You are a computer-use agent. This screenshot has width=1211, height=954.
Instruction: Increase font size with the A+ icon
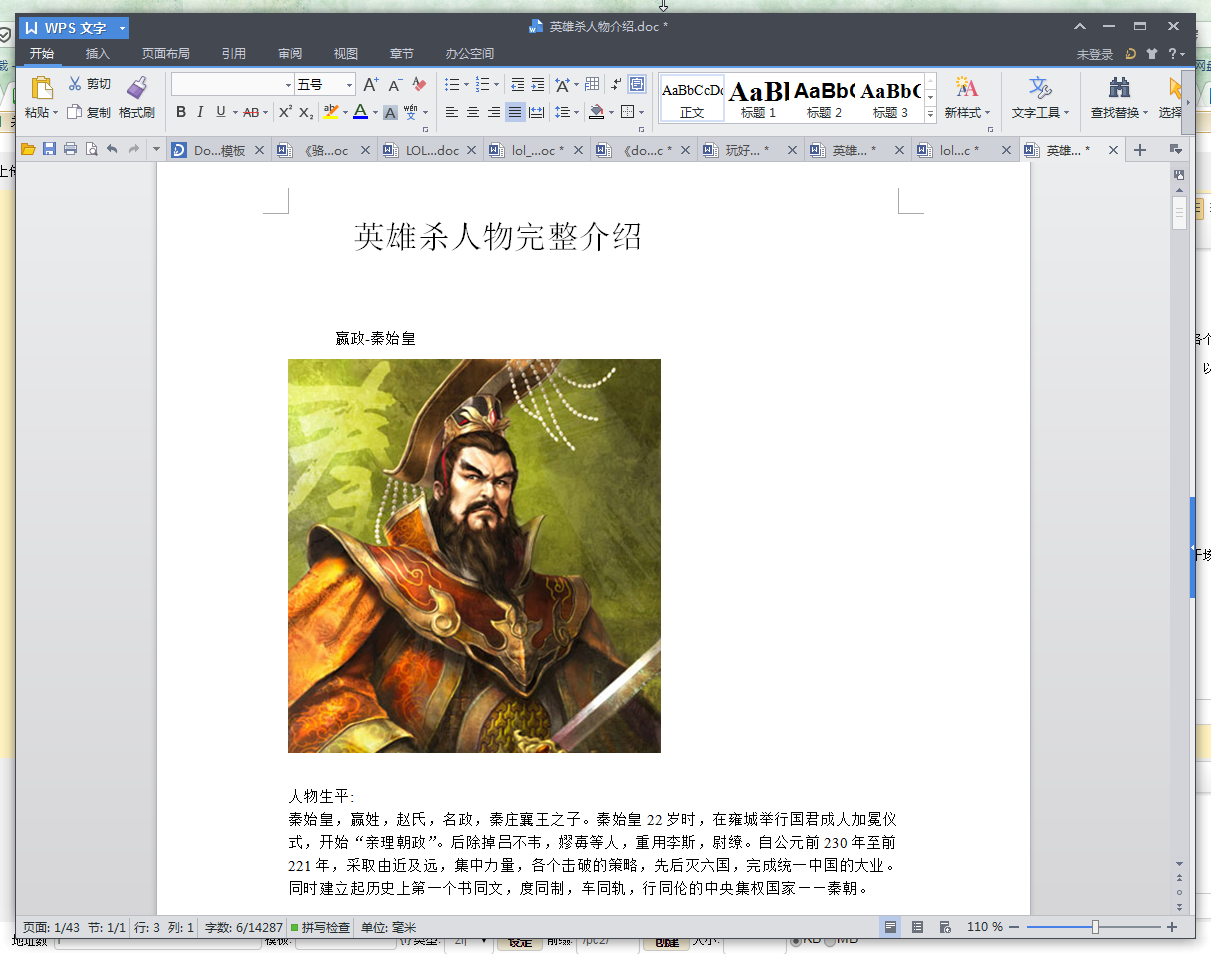point(370,85)
